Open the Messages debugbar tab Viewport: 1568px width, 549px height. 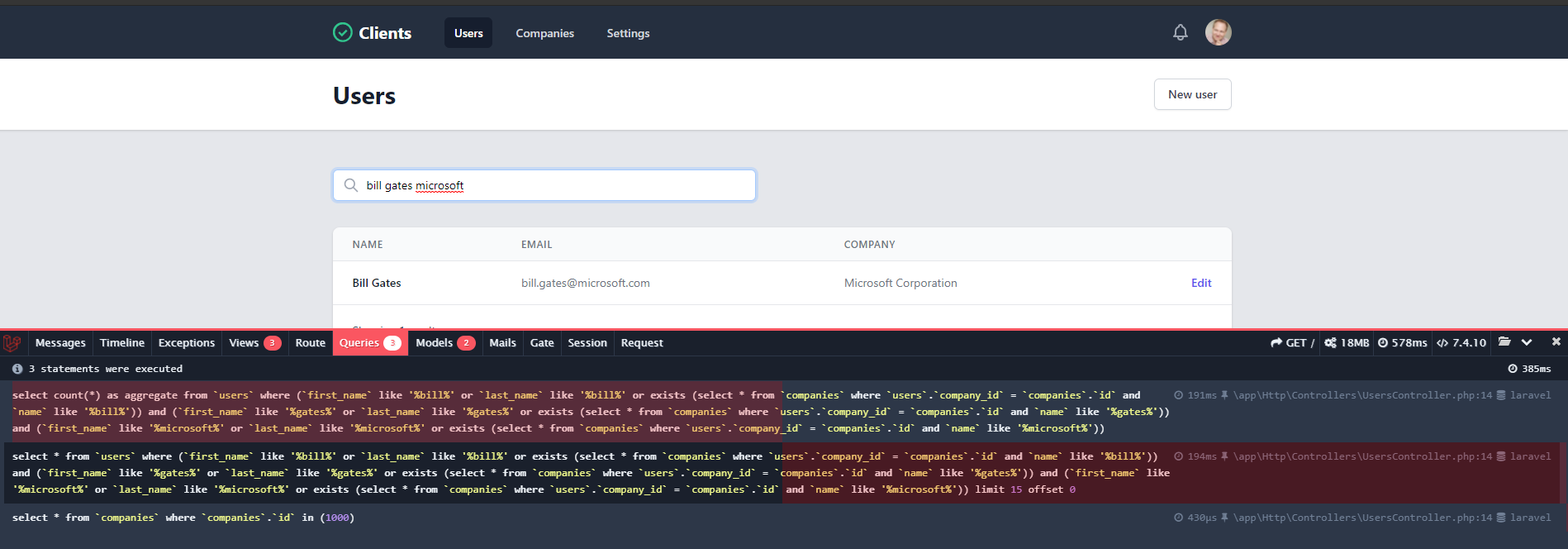pyautogui.click(x=60, y=343)
